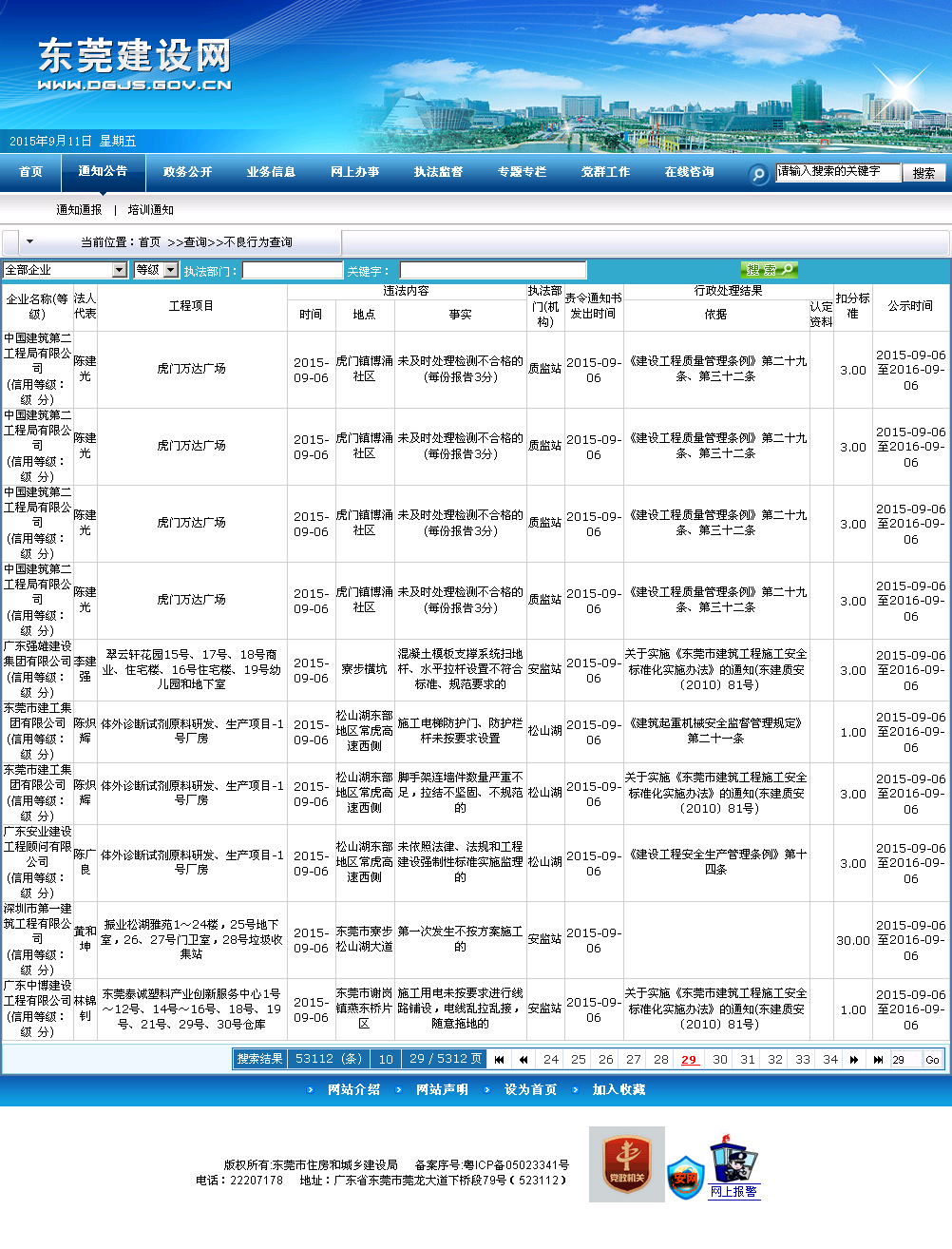Jump to last page arrow

(878, 1059)
